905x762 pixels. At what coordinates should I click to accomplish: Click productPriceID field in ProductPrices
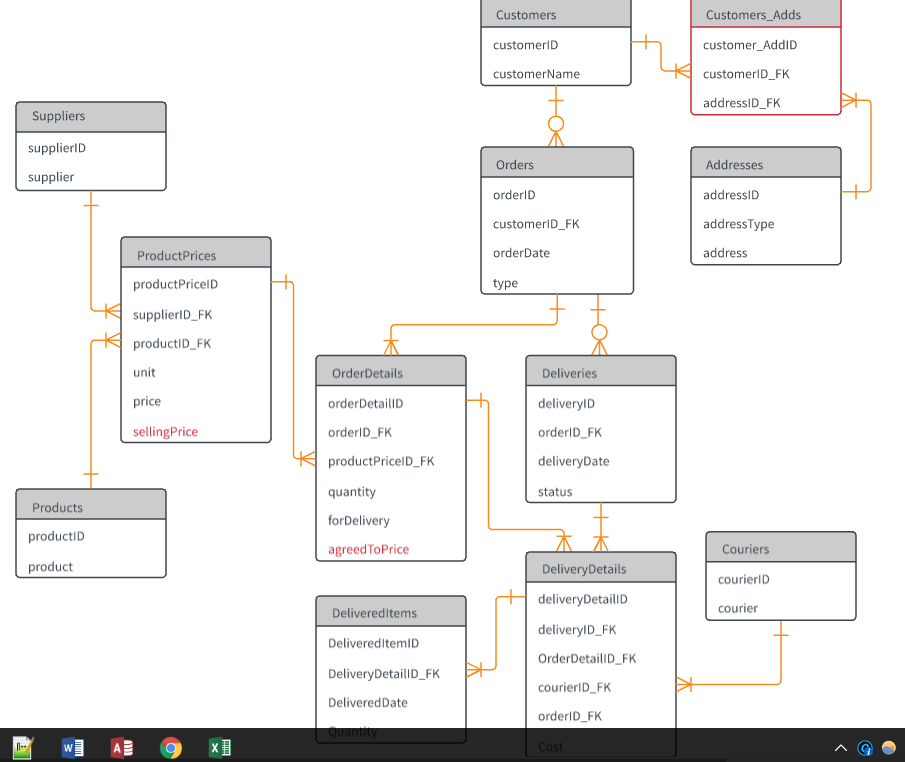tap(175, 284)
